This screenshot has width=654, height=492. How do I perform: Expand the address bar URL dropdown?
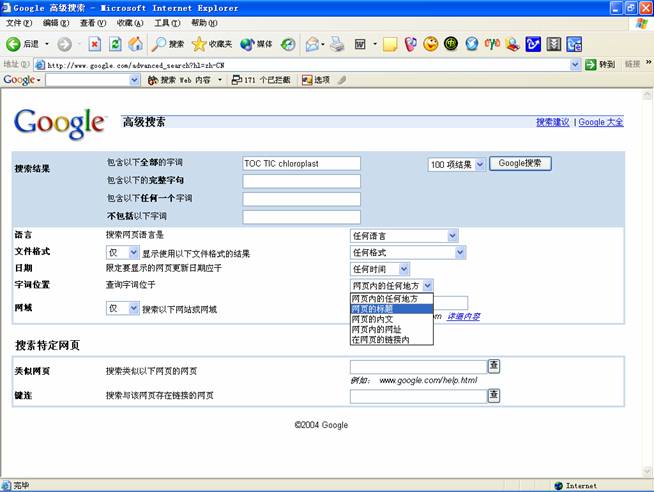tap(575, 65)
